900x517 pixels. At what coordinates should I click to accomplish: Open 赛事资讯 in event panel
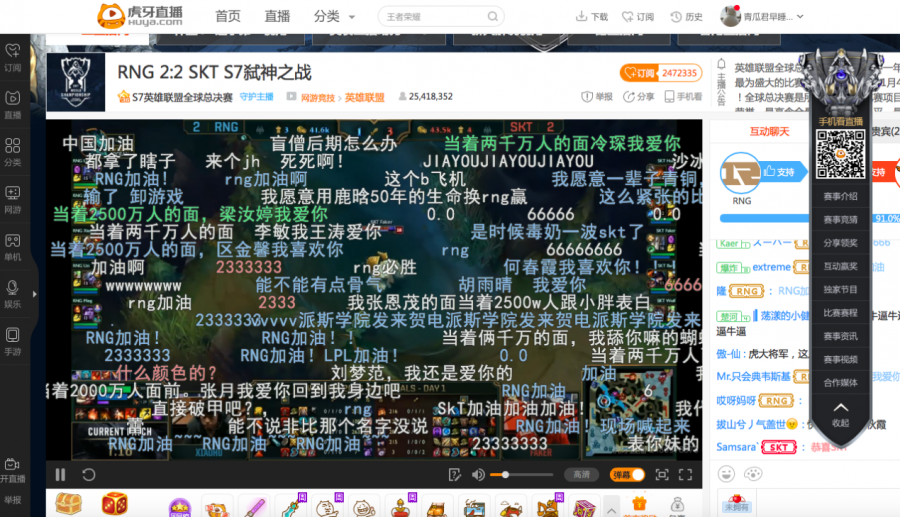pos(840,336)
